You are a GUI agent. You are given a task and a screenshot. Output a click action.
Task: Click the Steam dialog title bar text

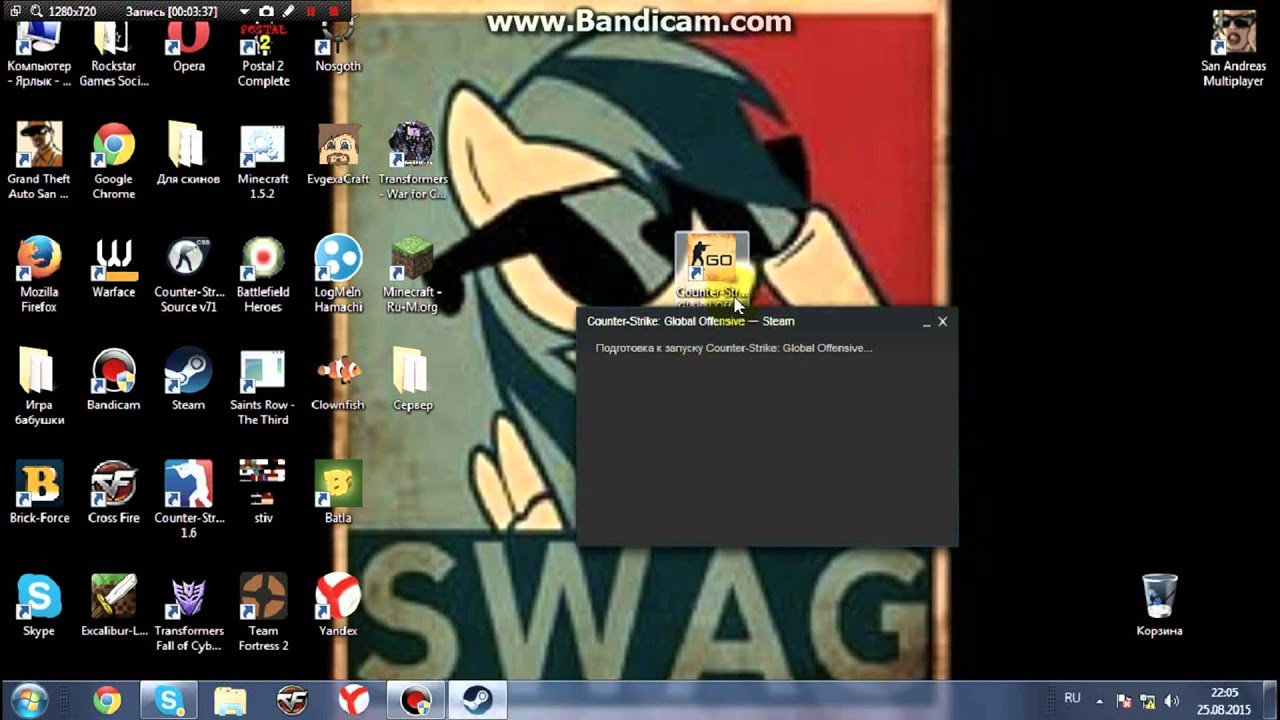click(691, 321)
